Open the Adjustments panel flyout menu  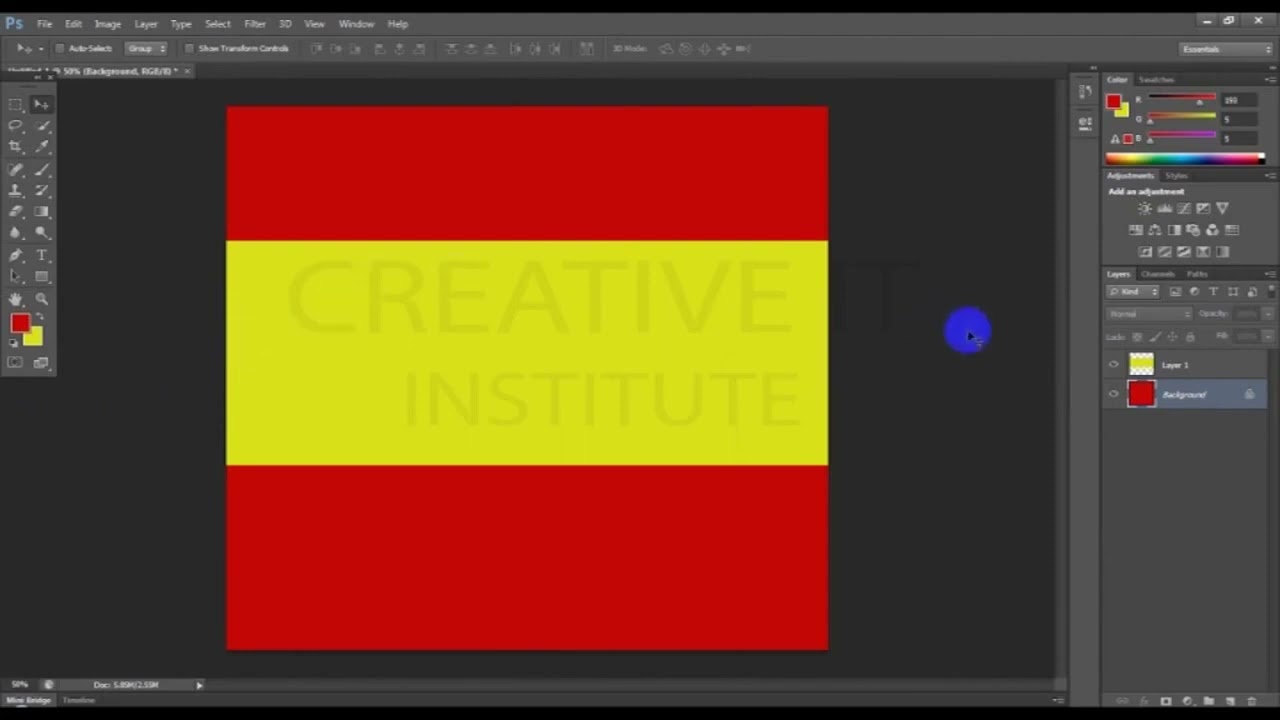point(1270,176)
